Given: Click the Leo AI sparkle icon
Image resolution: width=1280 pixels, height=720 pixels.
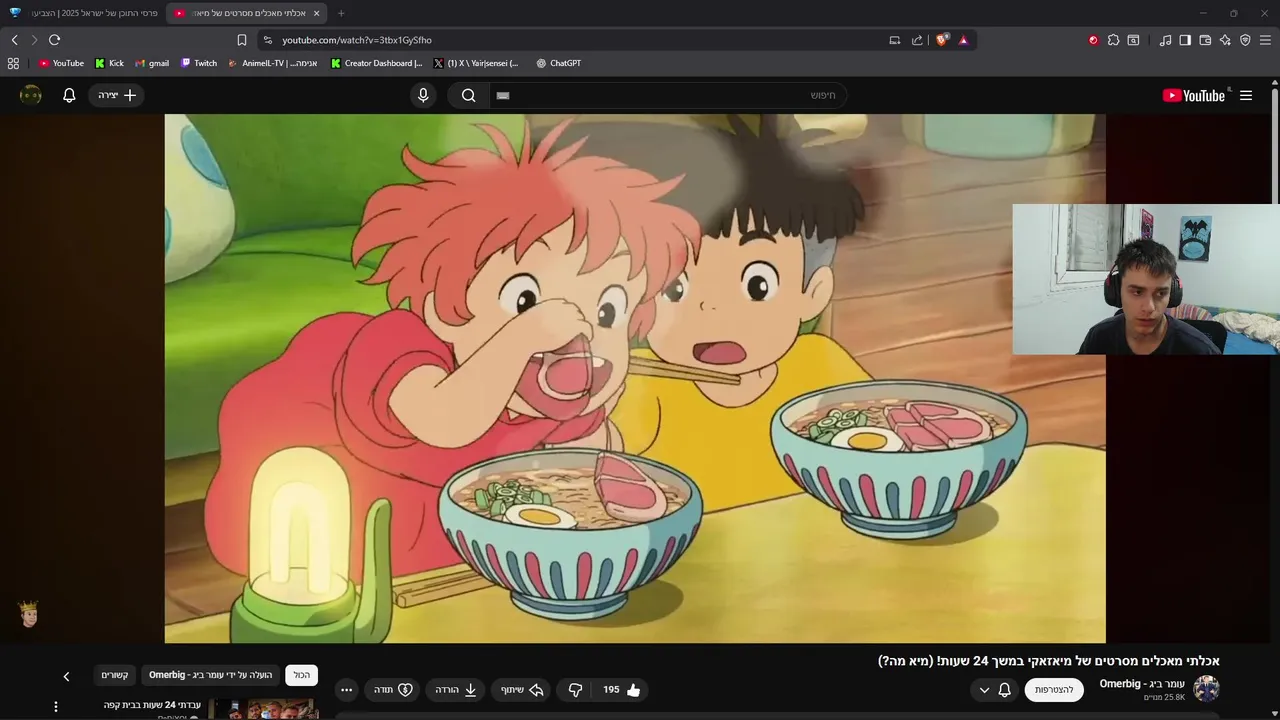Looking at the screenshot, I should [x=1225, y=40].
